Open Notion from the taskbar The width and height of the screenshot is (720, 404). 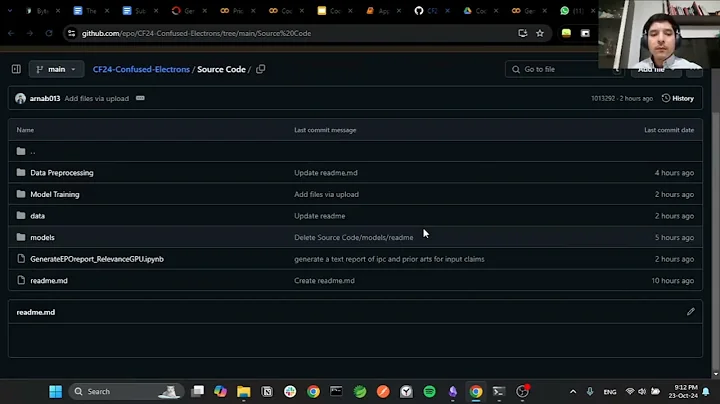coord(267,392)
